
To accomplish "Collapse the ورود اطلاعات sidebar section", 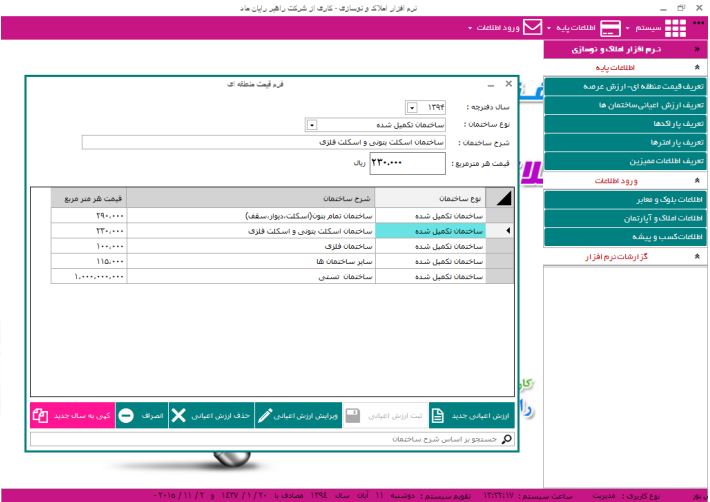I will (x=697, y=180).
